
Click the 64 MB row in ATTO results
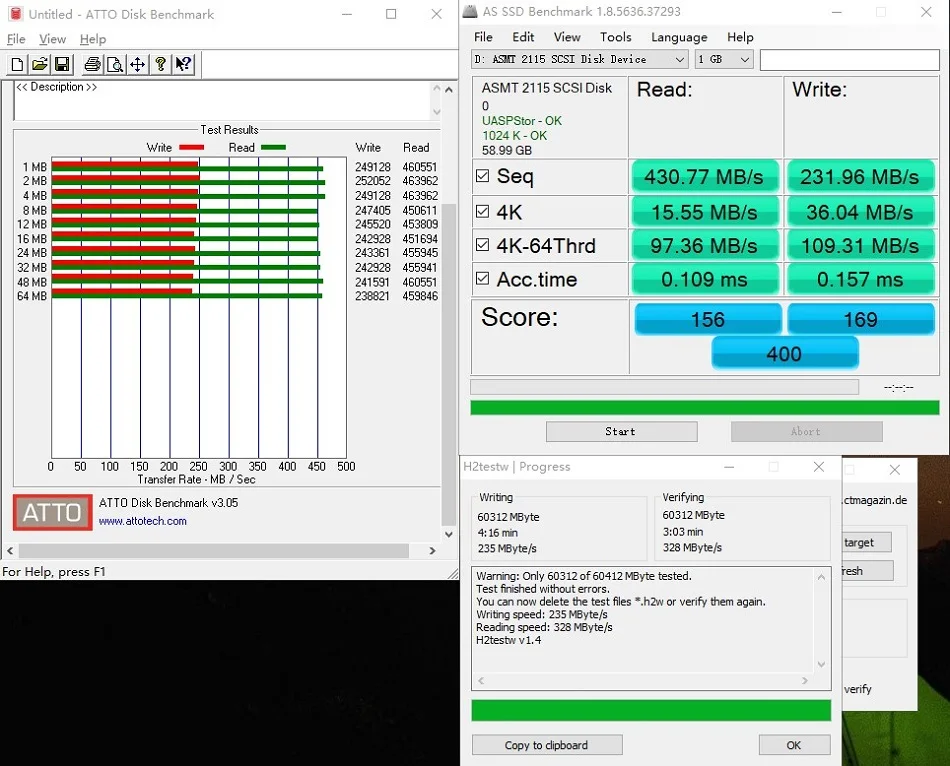coord(227,296)
